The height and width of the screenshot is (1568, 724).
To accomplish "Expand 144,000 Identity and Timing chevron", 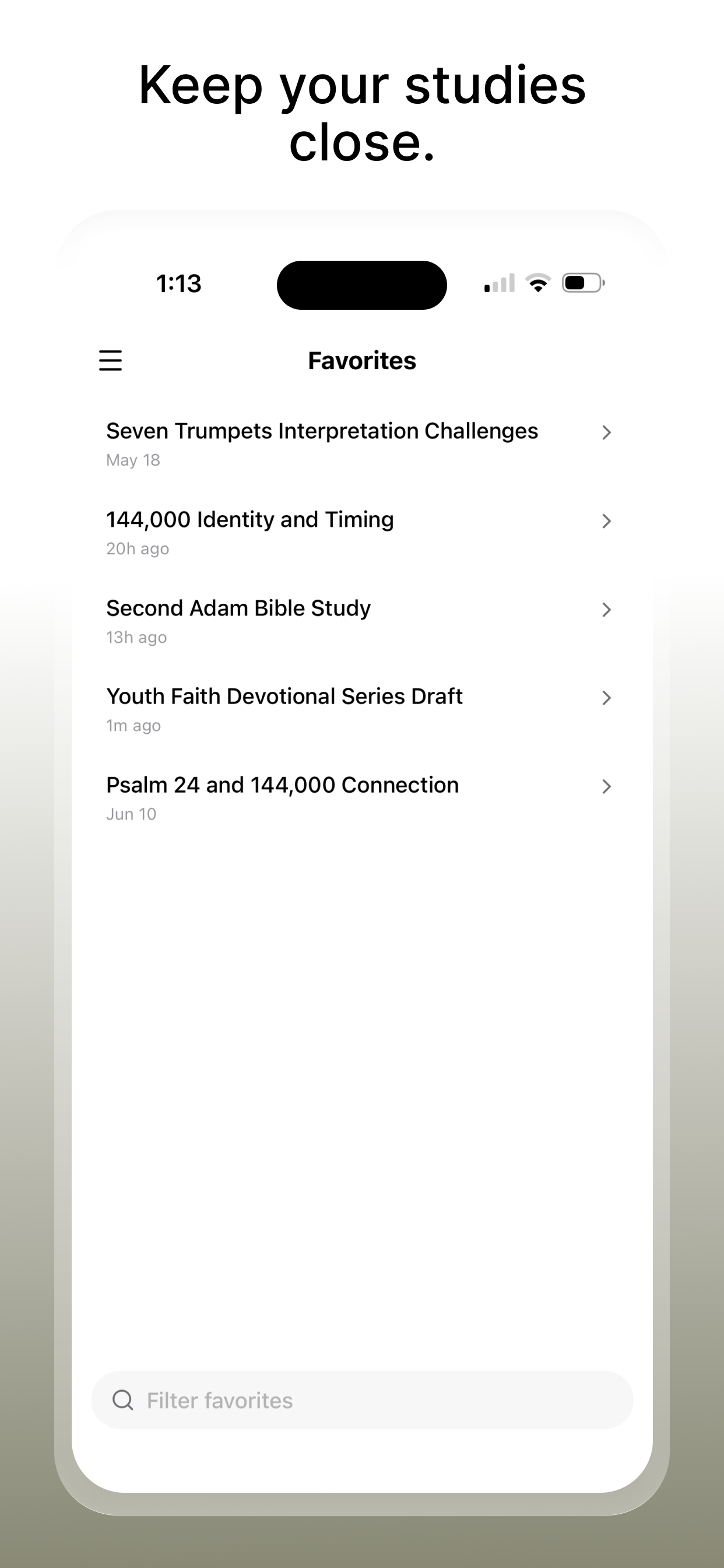I will [x=606, y=521].
